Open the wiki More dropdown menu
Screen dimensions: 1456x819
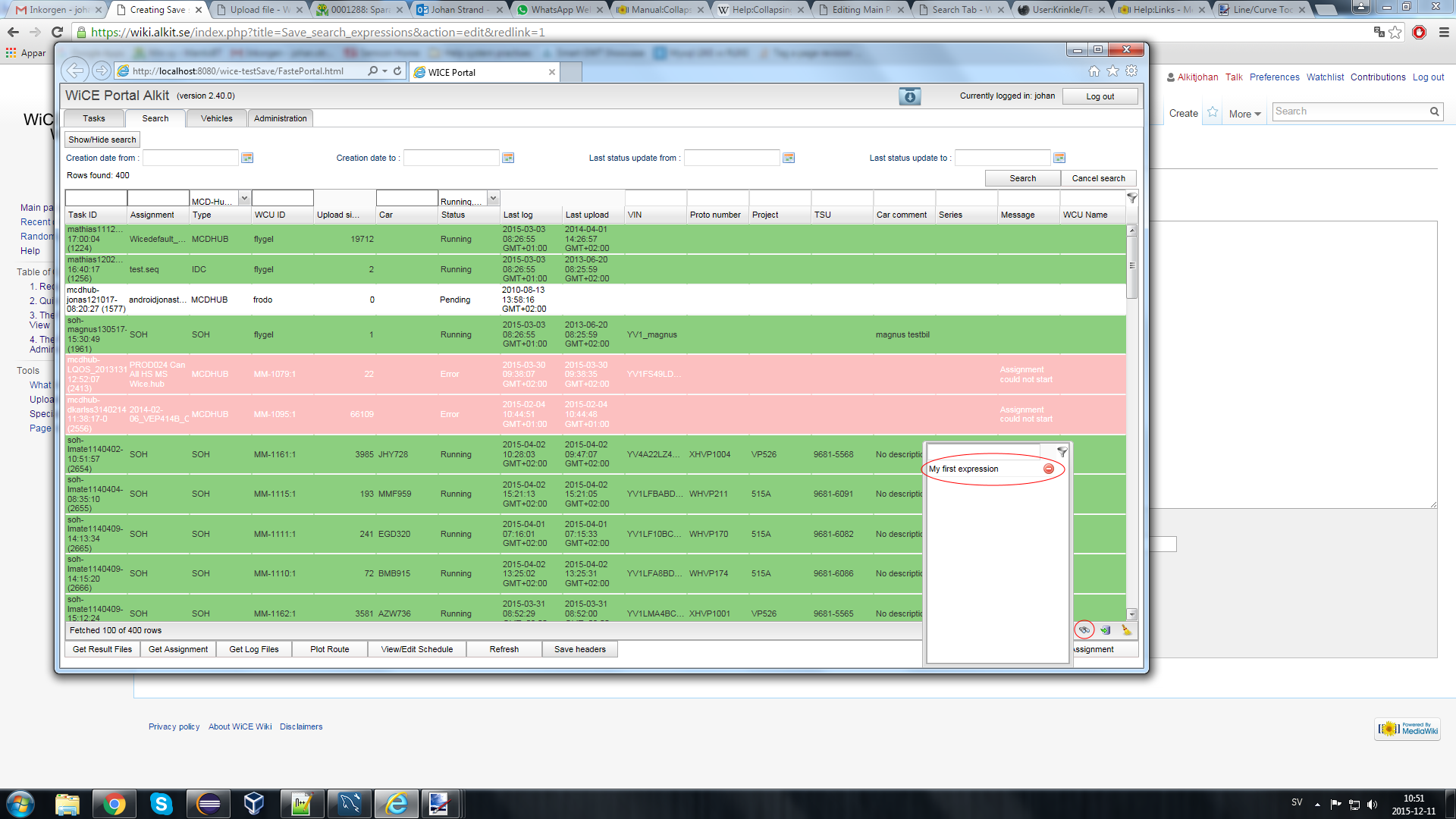(1244, 114)
